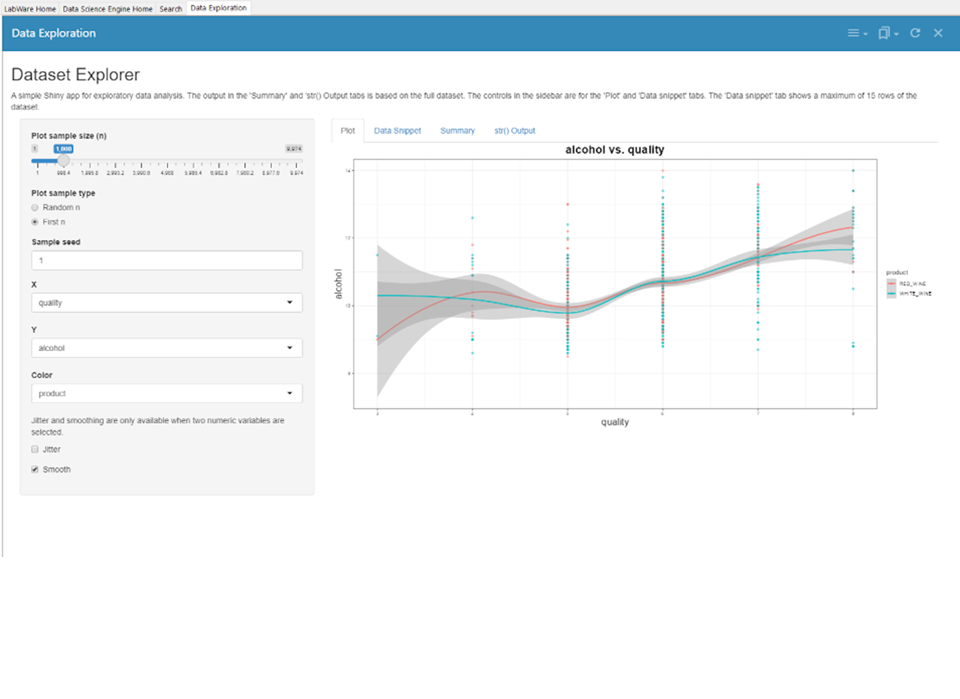The image size is (960, 699).
Task: Switch to the Data Snippet tab
Action: [396, 130]
